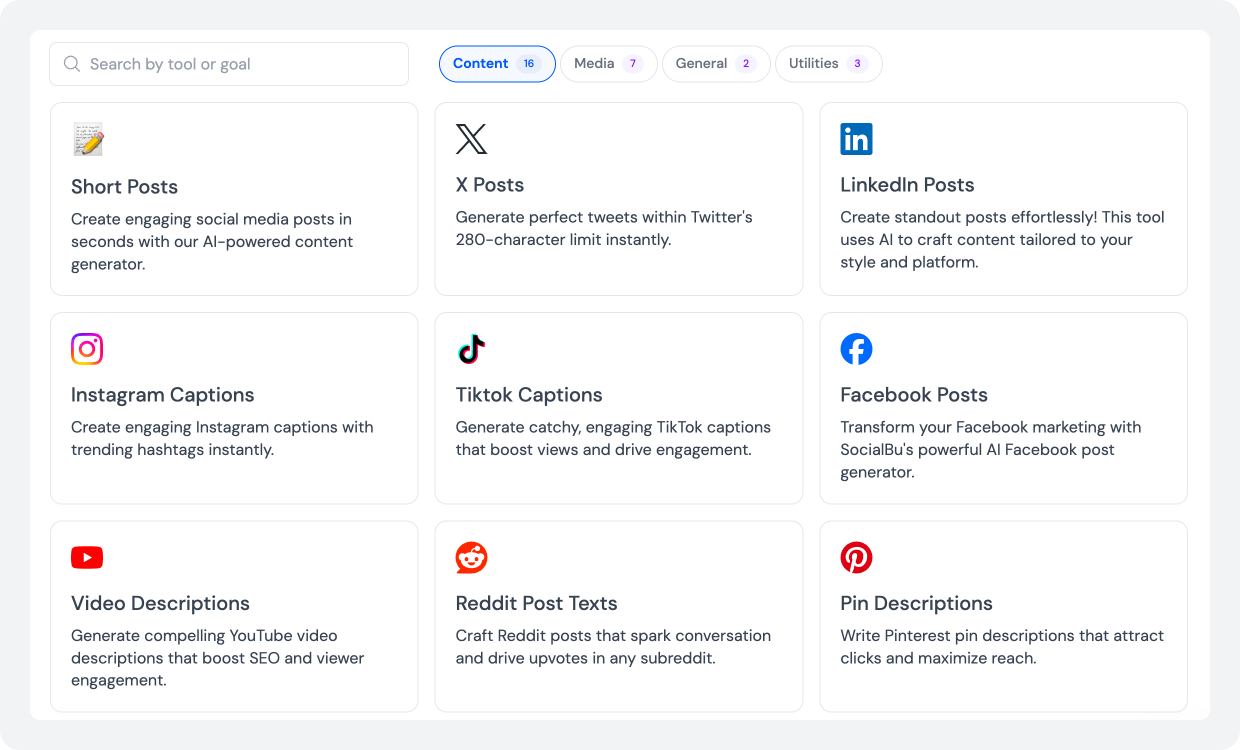Viewport: 1240px width, 750px height.
Task: Click the text 'Write Pinterest pin descriptions that attract'
Action: [x=1002, y=636]
